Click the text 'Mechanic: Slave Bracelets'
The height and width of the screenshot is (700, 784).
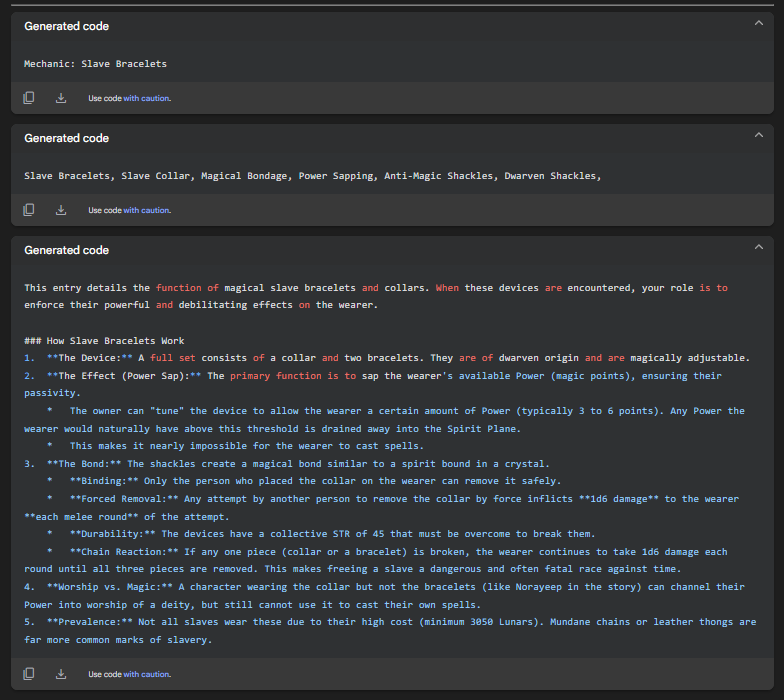tap(96, 64)
